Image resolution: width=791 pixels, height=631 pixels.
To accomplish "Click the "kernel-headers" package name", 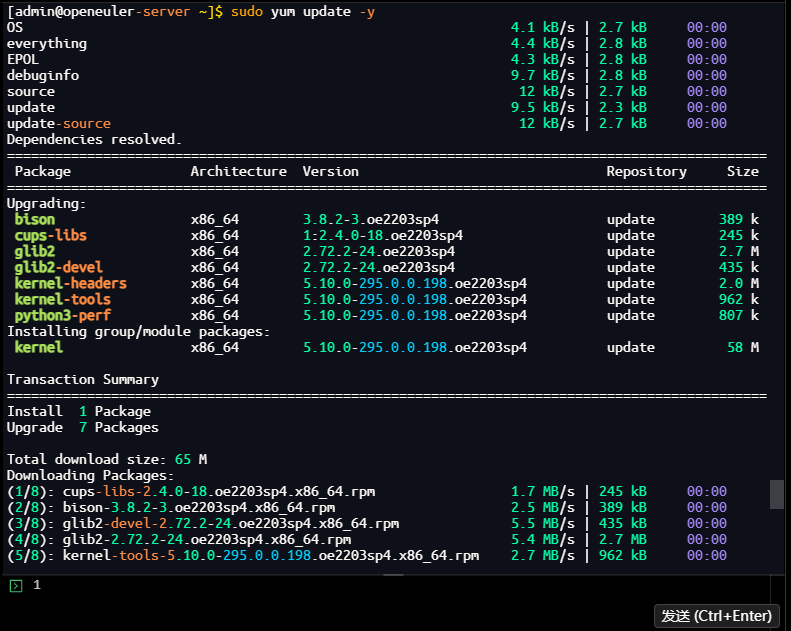I will coord(70,283).
